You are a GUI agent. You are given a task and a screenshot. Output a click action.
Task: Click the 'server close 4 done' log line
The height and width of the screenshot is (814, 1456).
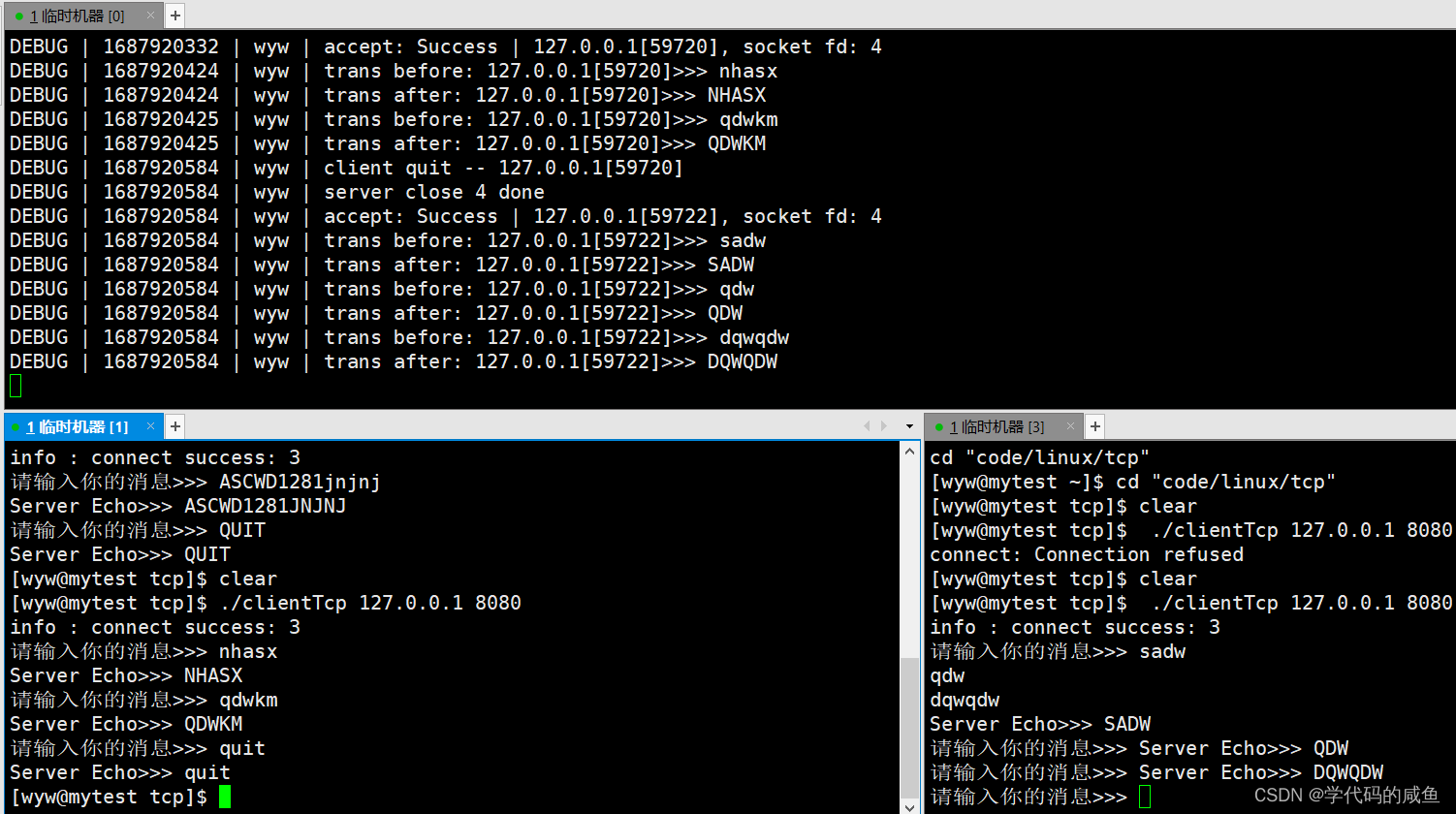coord(277,192)
